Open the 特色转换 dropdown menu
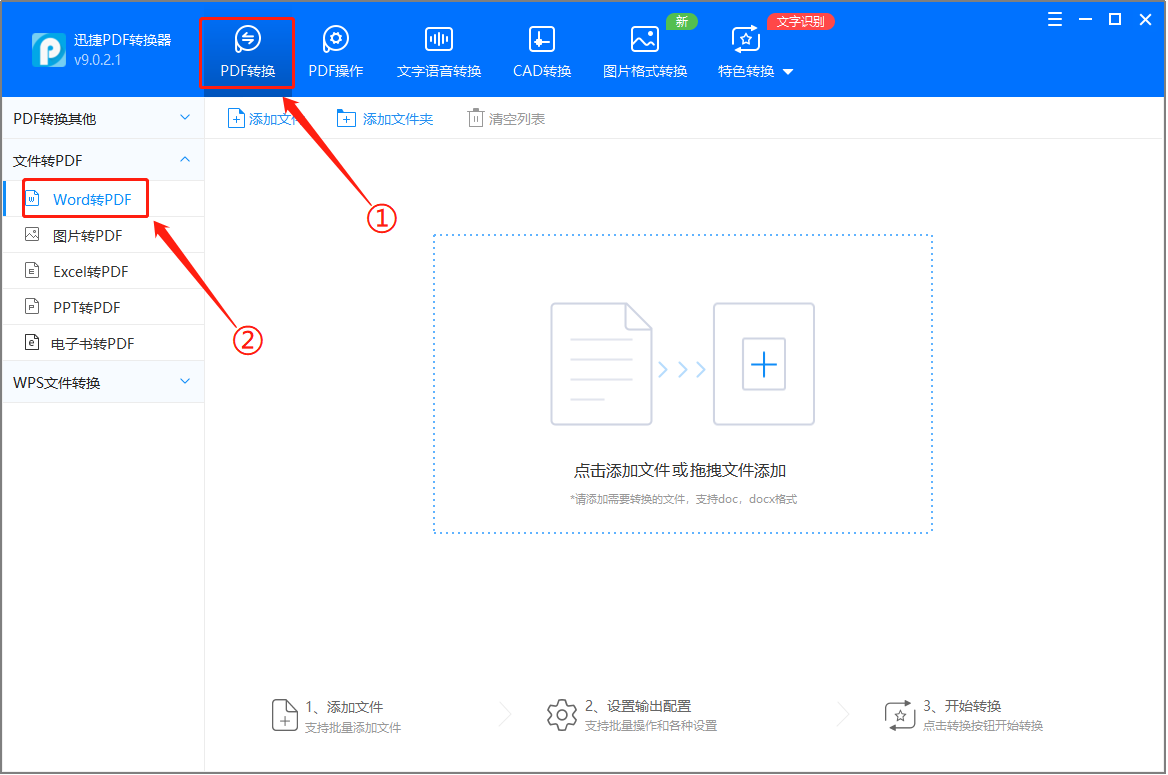 click(755, 52)
